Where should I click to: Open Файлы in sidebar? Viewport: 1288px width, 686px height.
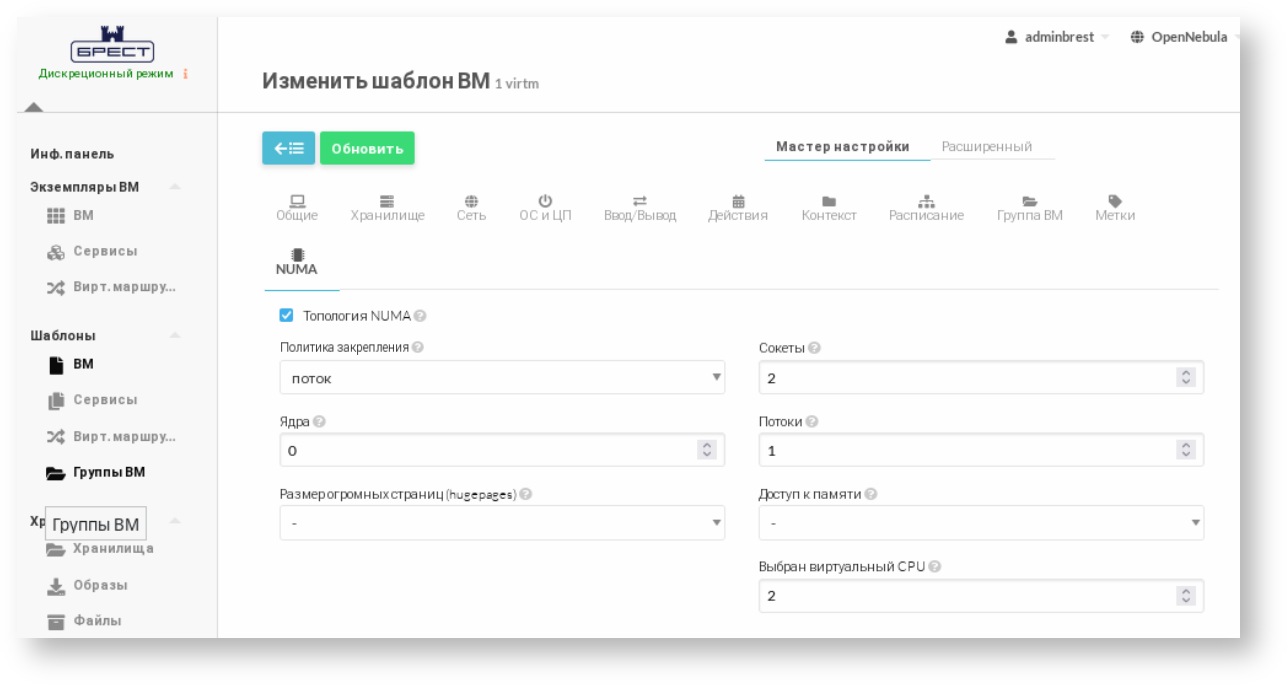(x=84, y=621)
